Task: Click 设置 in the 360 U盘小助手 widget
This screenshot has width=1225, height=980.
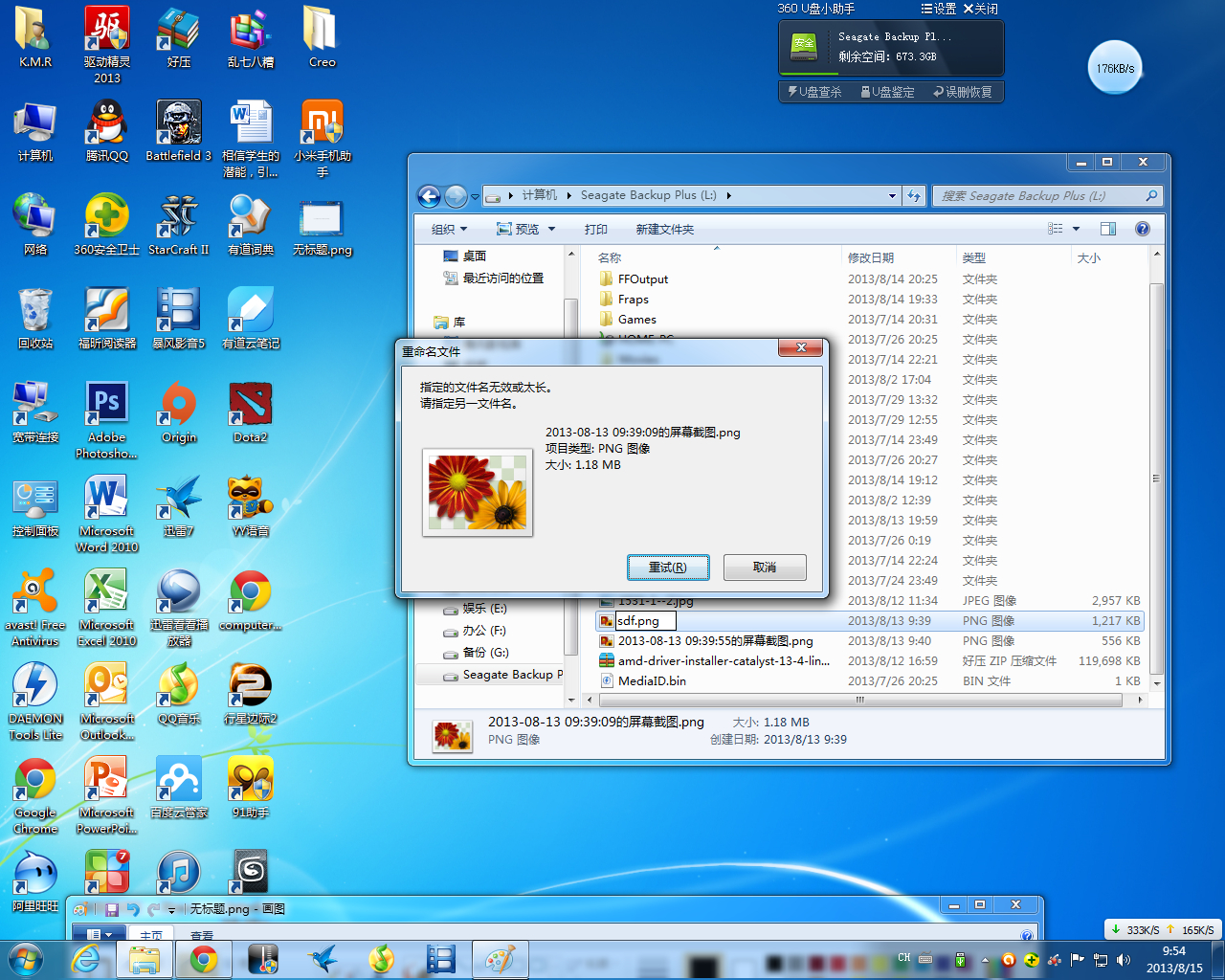Action: [x=939, y=9]
